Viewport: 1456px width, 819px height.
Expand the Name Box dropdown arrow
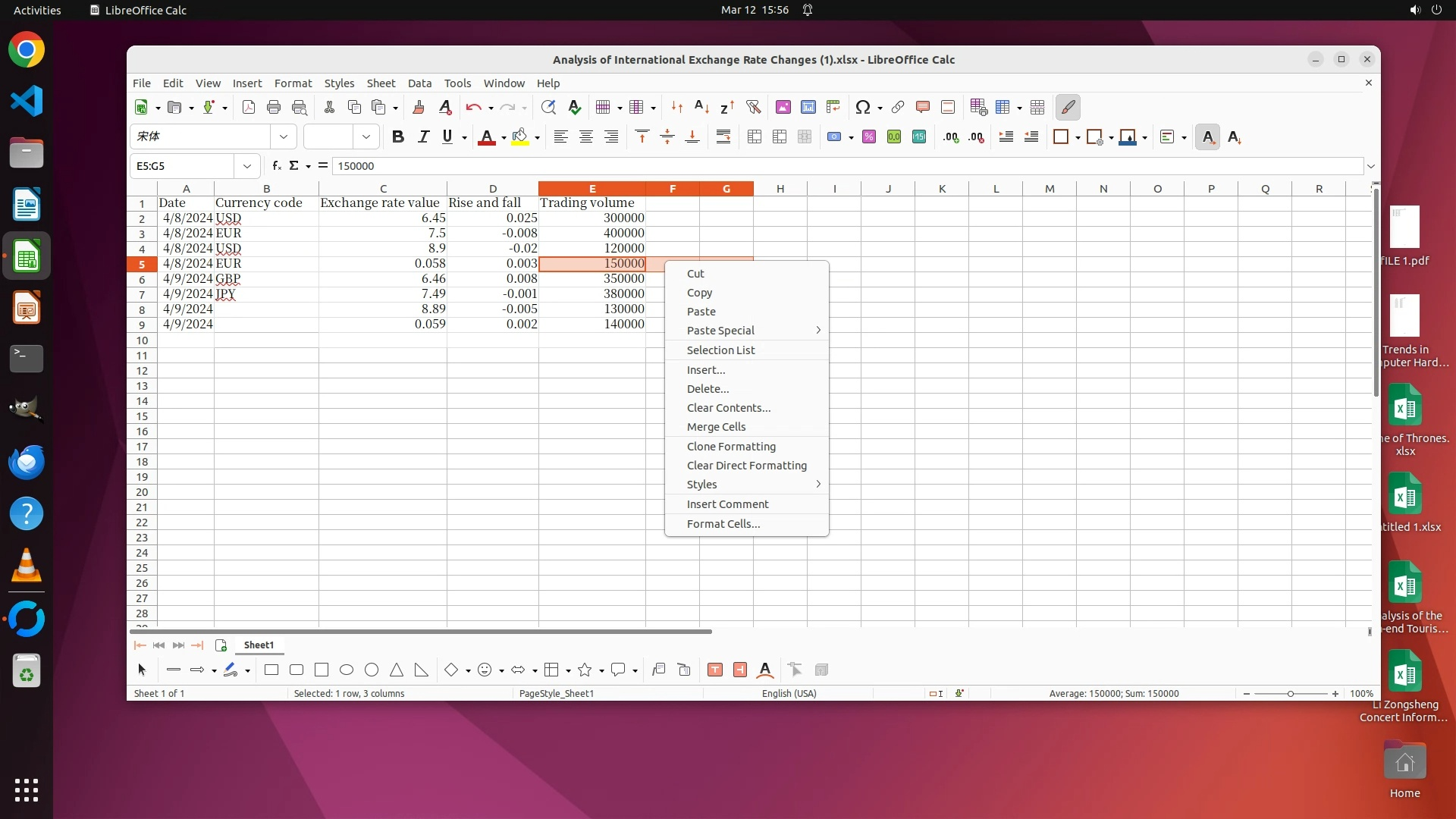247,166
